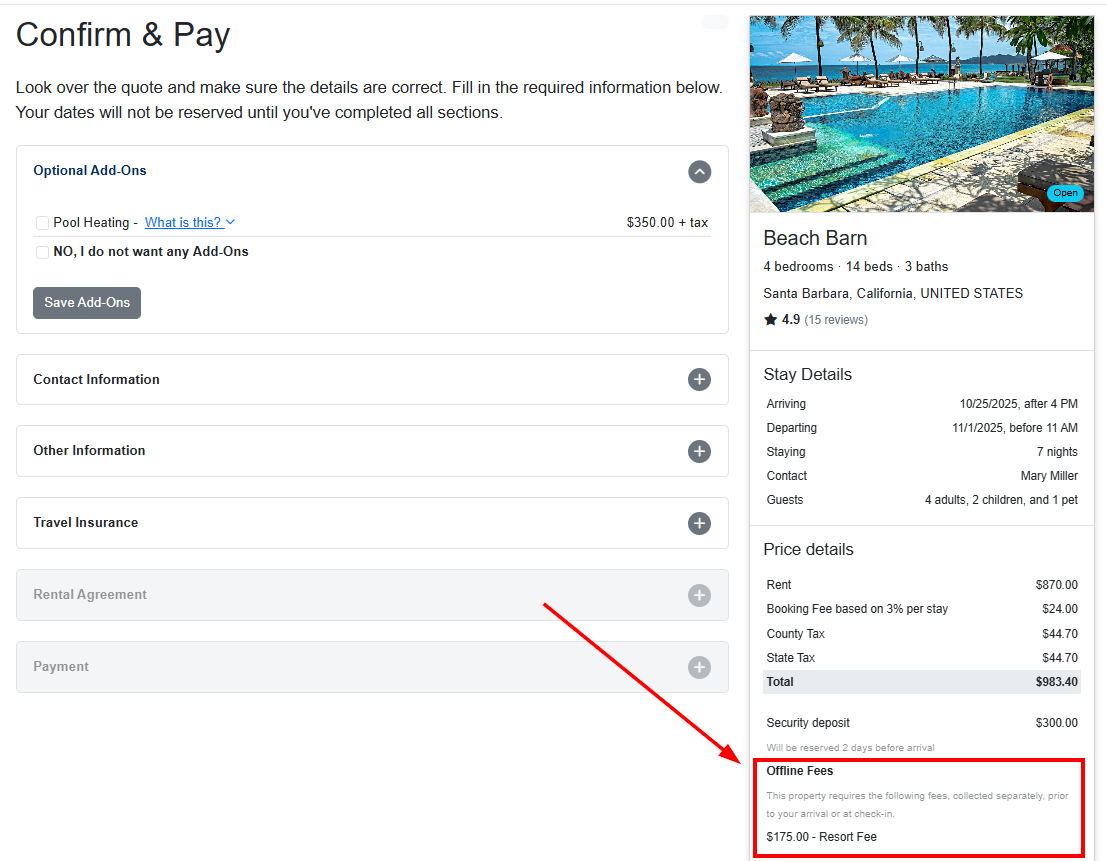Click the Open badge on the pool photo
Image resolution: width=1107 pixels, height=861 pixels.
[1065, 193]
